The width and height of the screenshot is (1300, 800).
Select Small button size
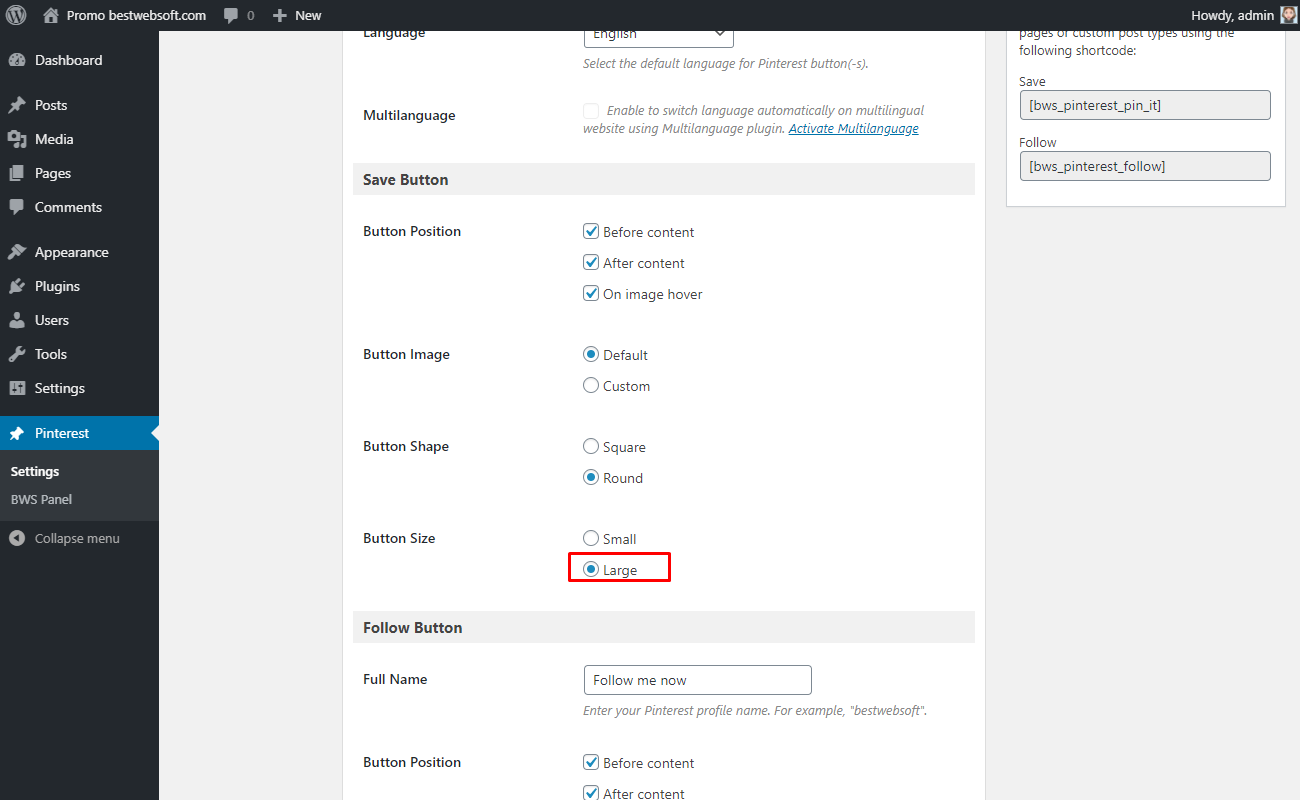(x=591, y=539)
